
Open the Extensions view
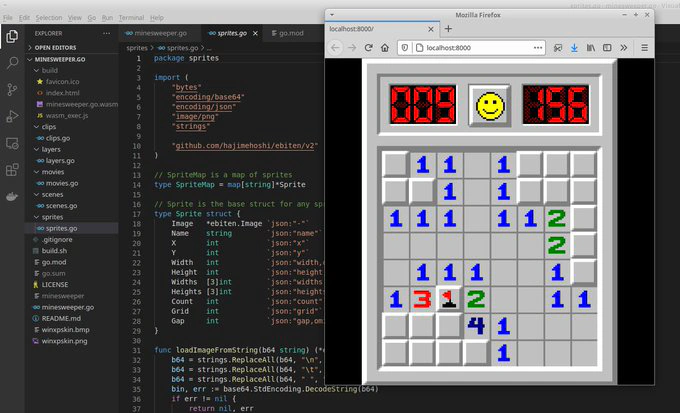tap(12, 170)
